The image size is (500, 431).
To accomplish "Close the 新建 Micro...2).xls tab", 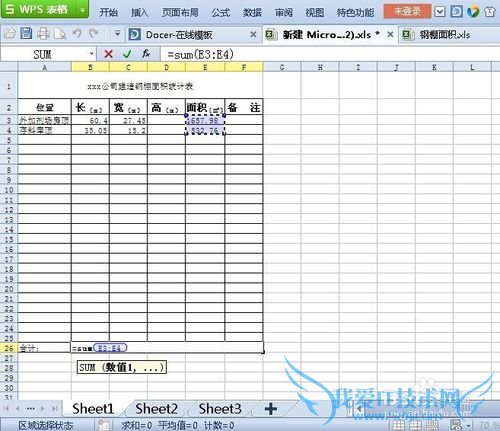I will (x=390, y=34).
